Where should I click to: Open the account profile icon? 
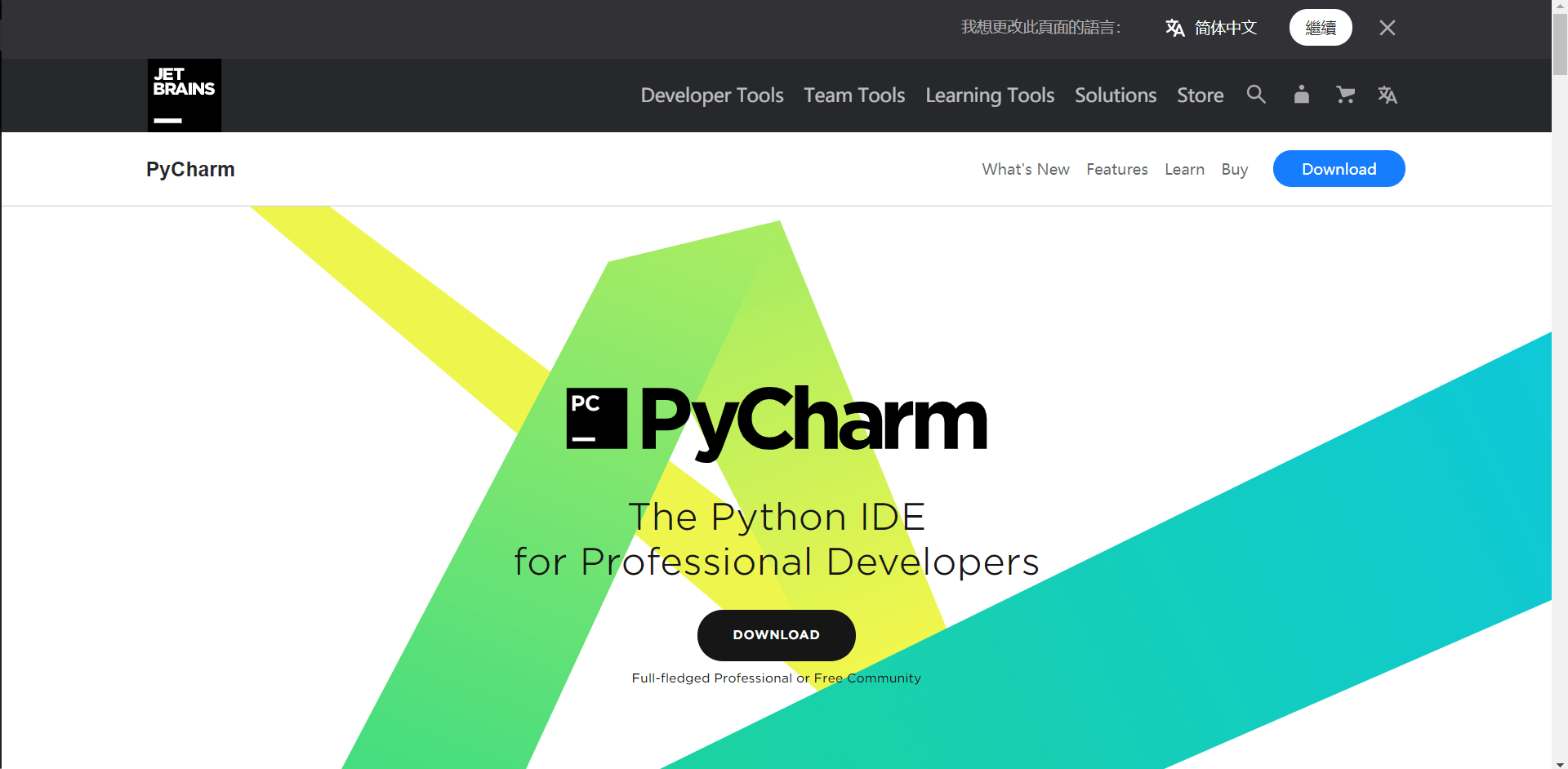(1302, 95)
